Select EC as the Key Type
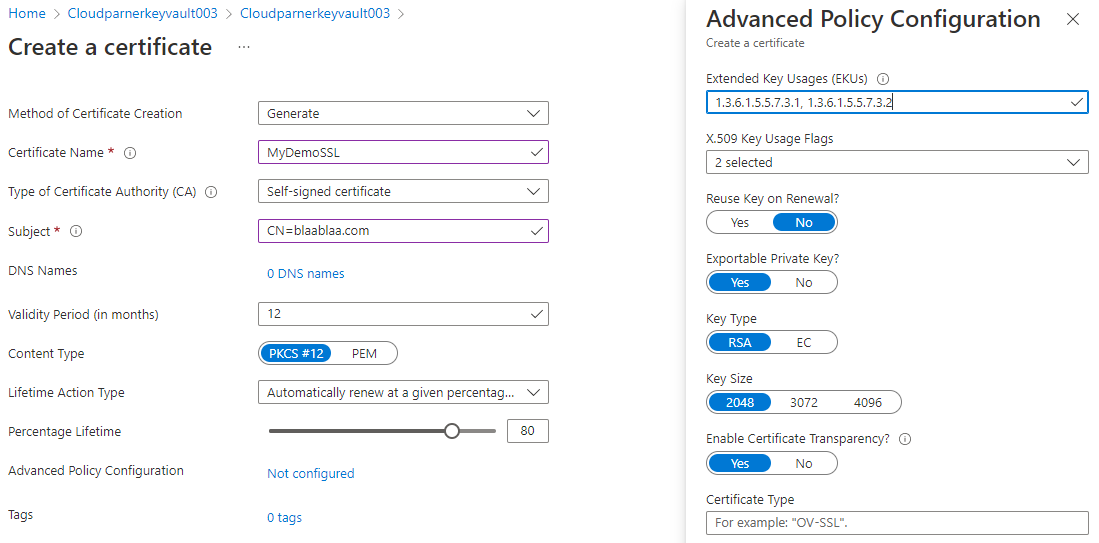 (804, 342)
